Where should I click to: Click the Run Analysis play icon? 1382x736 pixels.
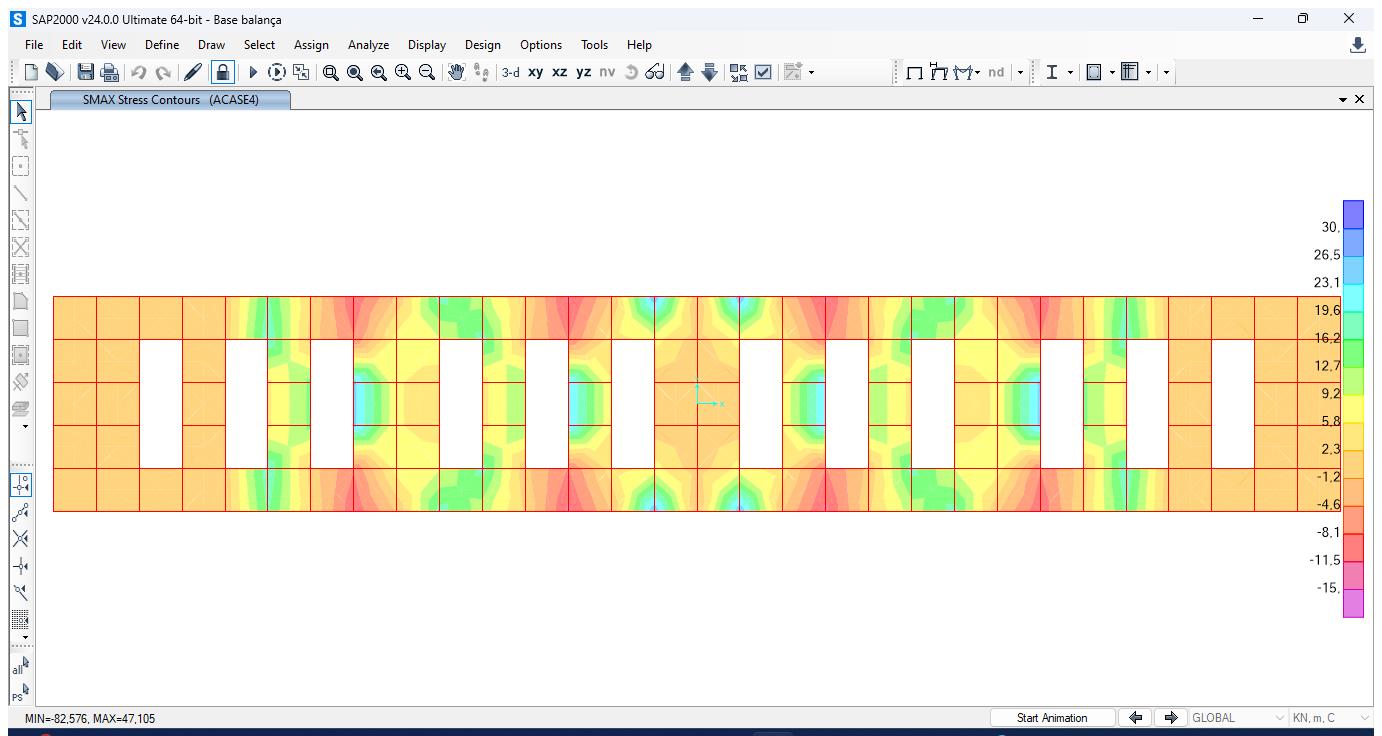pos(253,72)
